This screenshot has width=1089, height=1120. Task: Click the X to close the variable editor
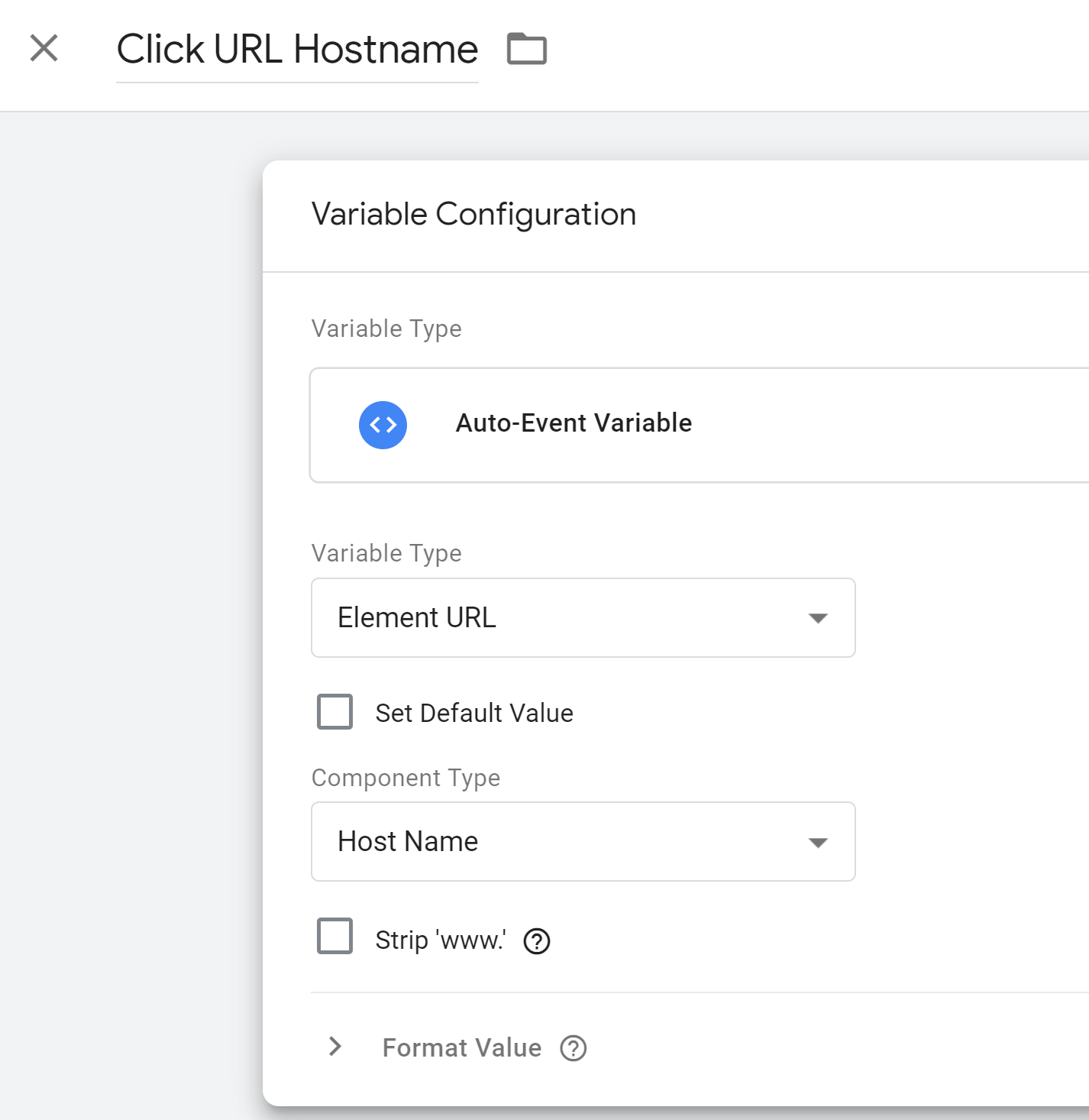(44, 49)
